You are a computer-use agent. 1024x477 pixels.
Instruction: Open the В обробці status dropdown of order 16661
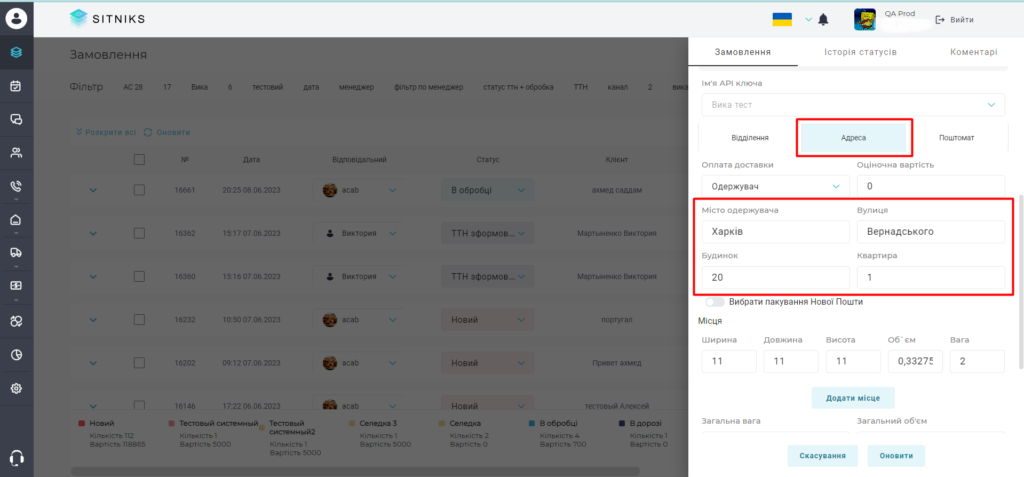(488, 190)
